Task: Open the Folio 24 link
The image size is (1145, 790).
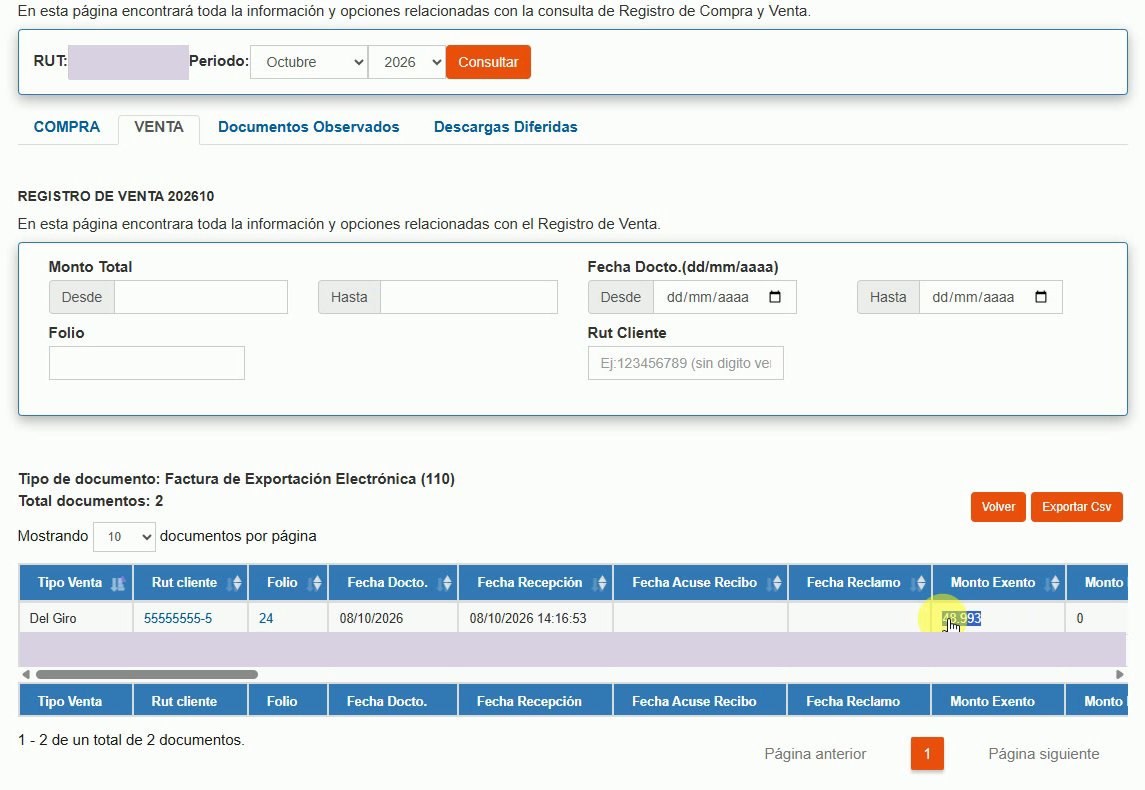Action: [266, 618]
